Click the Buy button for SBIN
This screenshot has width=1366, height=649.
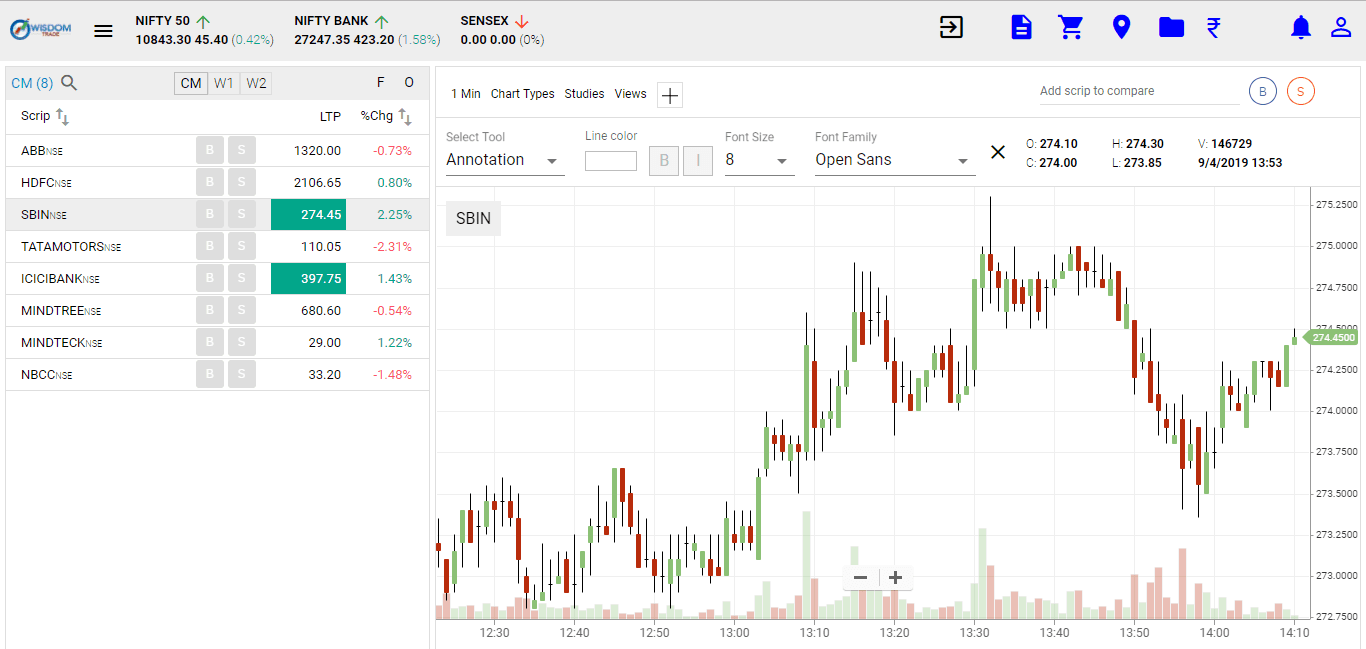(209, 214)
